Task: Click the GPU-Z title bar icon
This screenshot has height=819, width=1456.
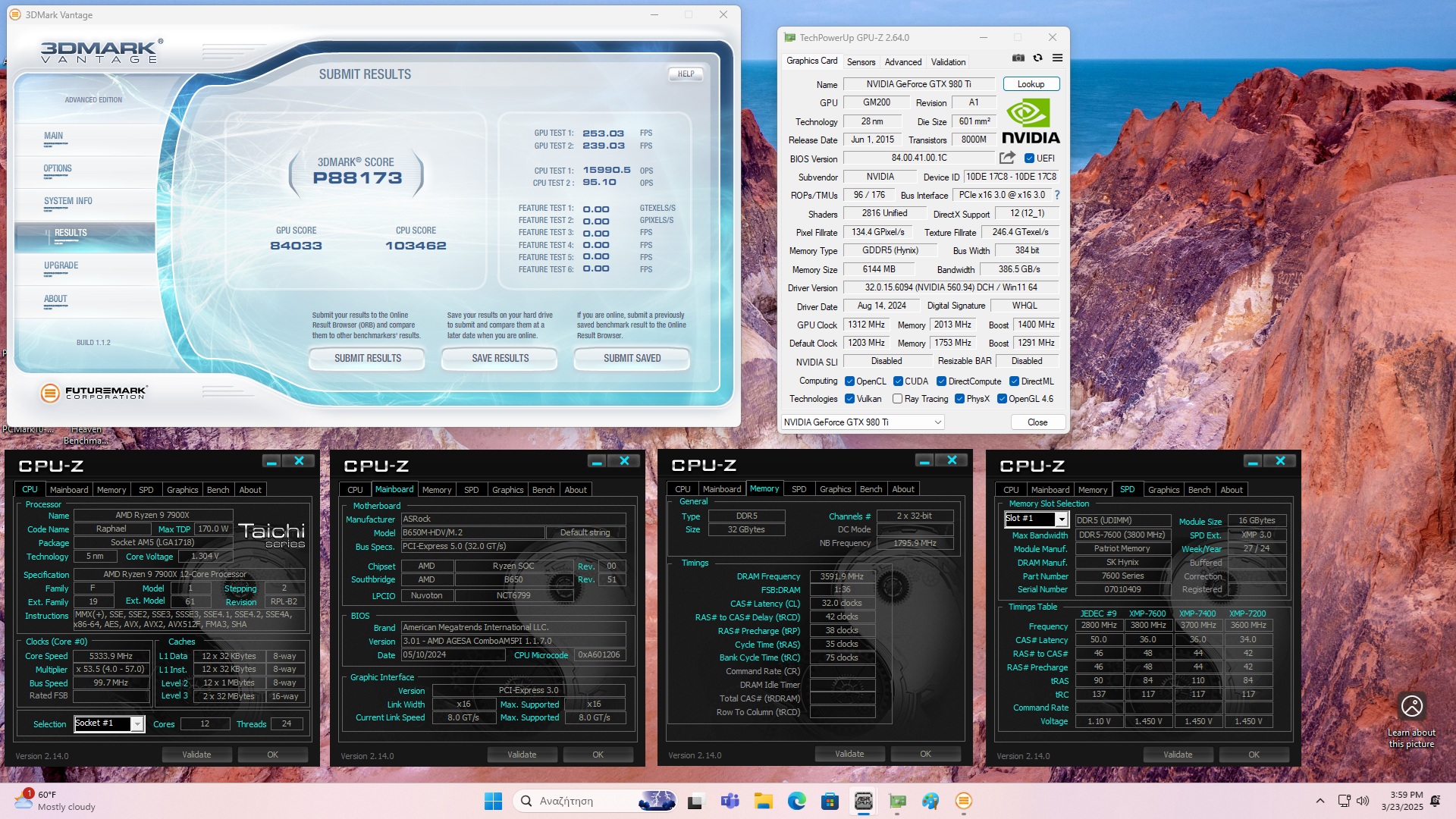Action: click(x=789, y=37)
